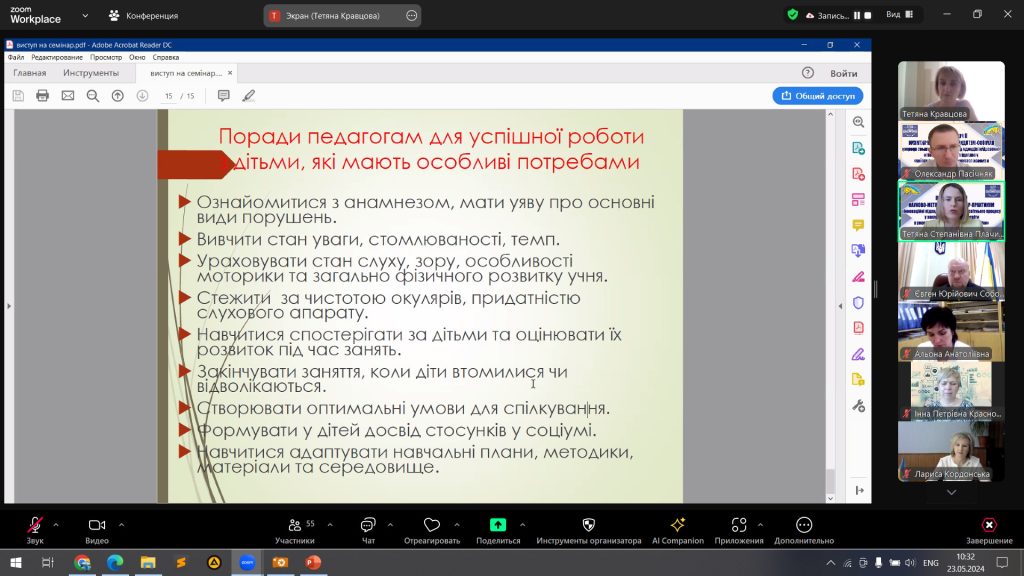Switch to the Инструменты tab

click(x=91, y=73)
